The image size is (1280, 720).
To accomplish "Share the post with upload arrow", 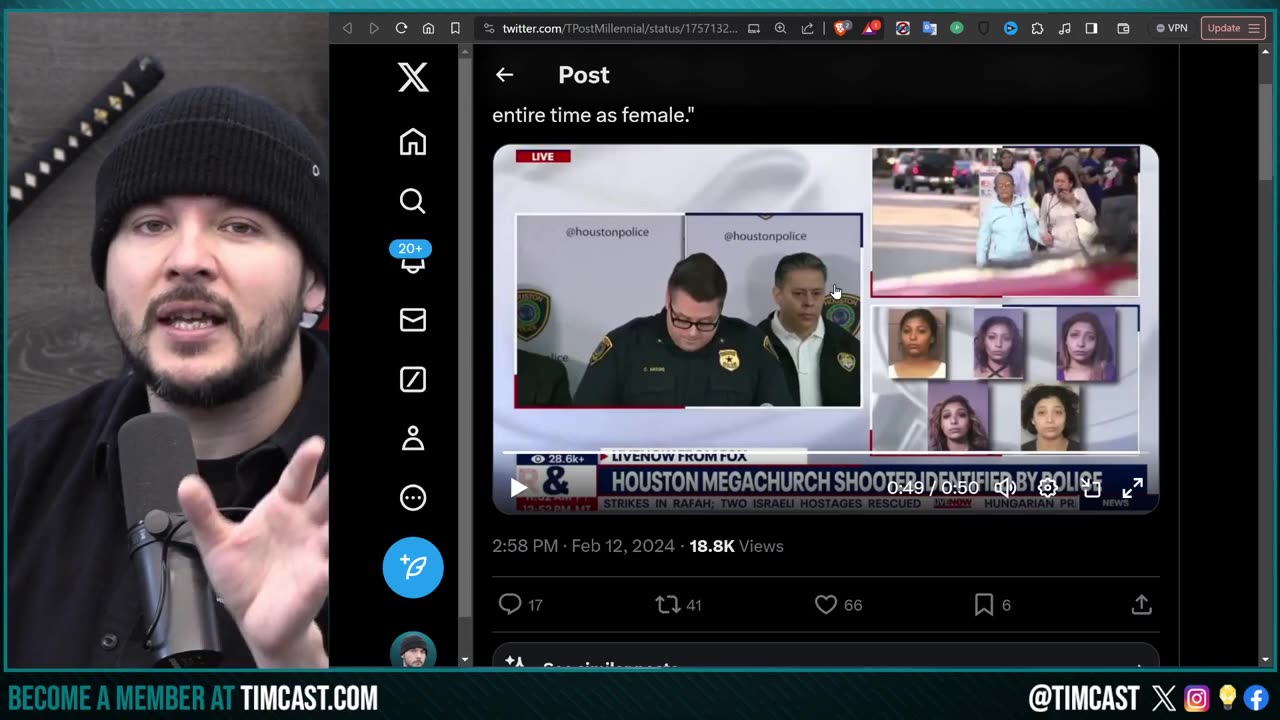I will click(1141, 605).
